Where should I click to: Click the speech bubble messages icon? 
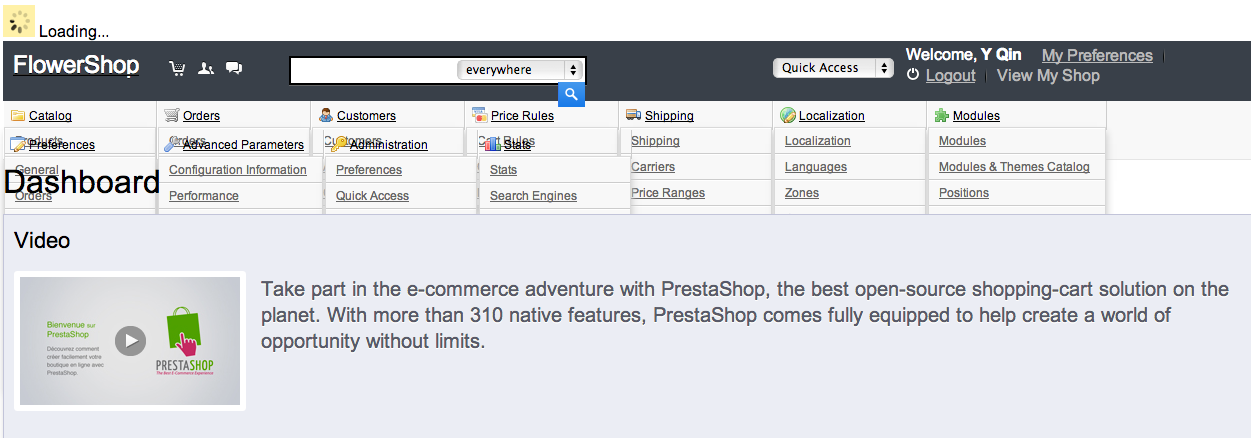[x=234, y=69]
